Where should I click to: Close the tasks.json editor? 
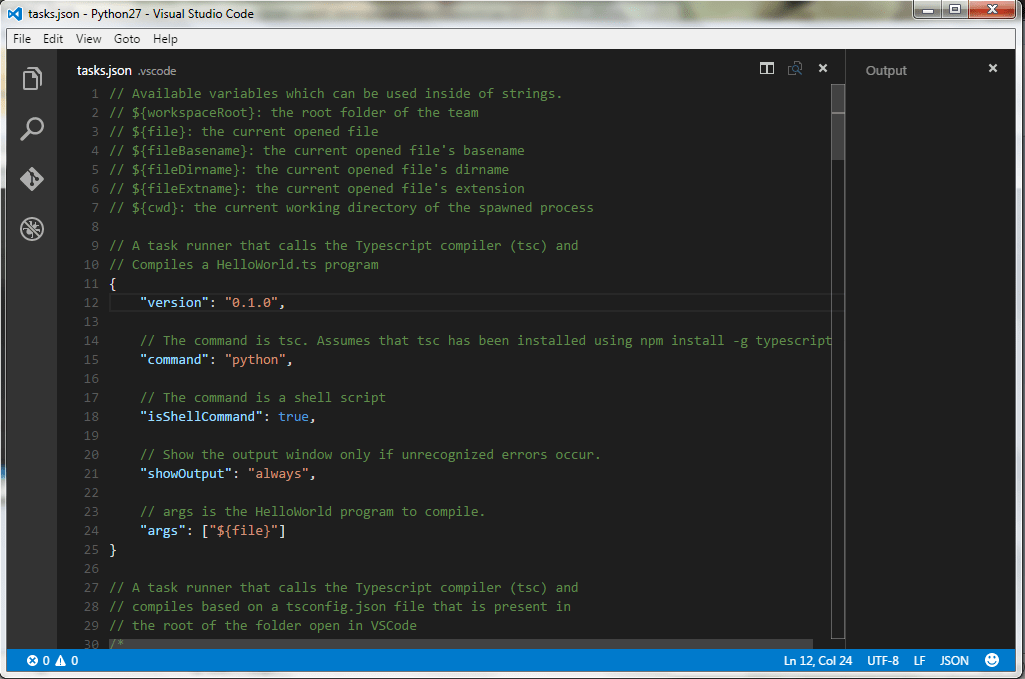(823, 68)
